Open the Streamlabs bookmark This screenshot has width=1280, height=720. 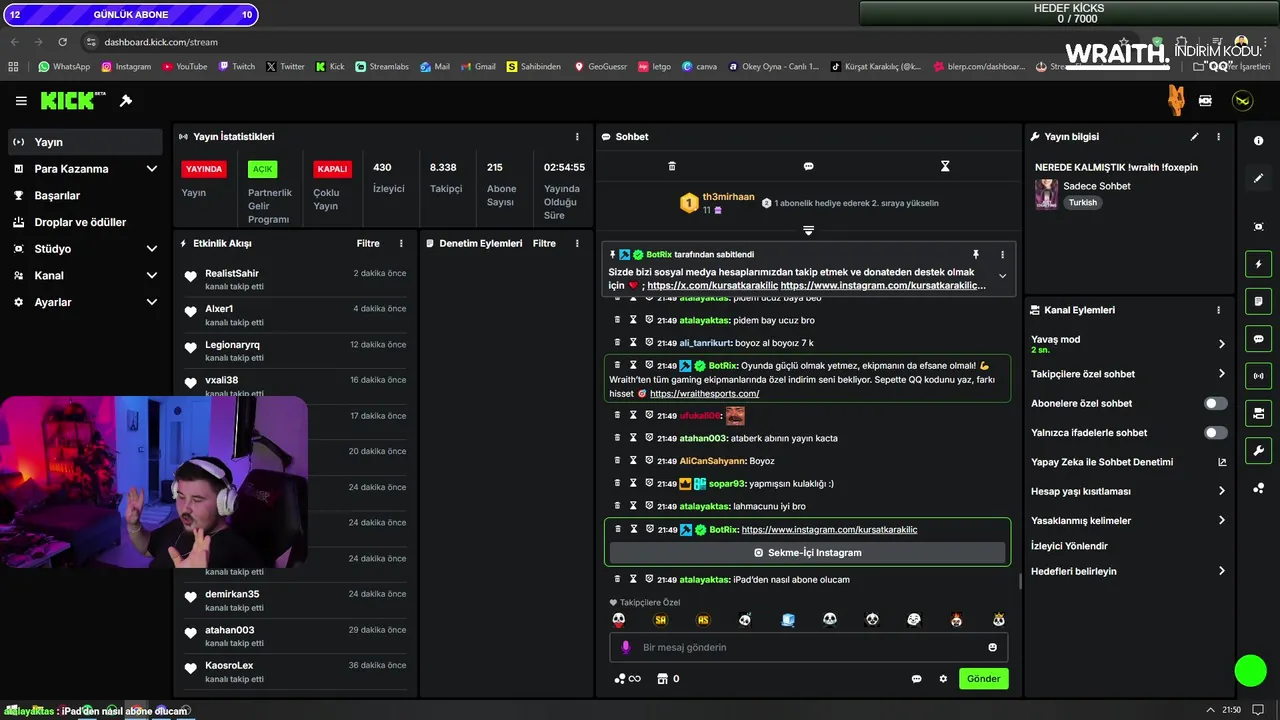click(x=381, y=67)
